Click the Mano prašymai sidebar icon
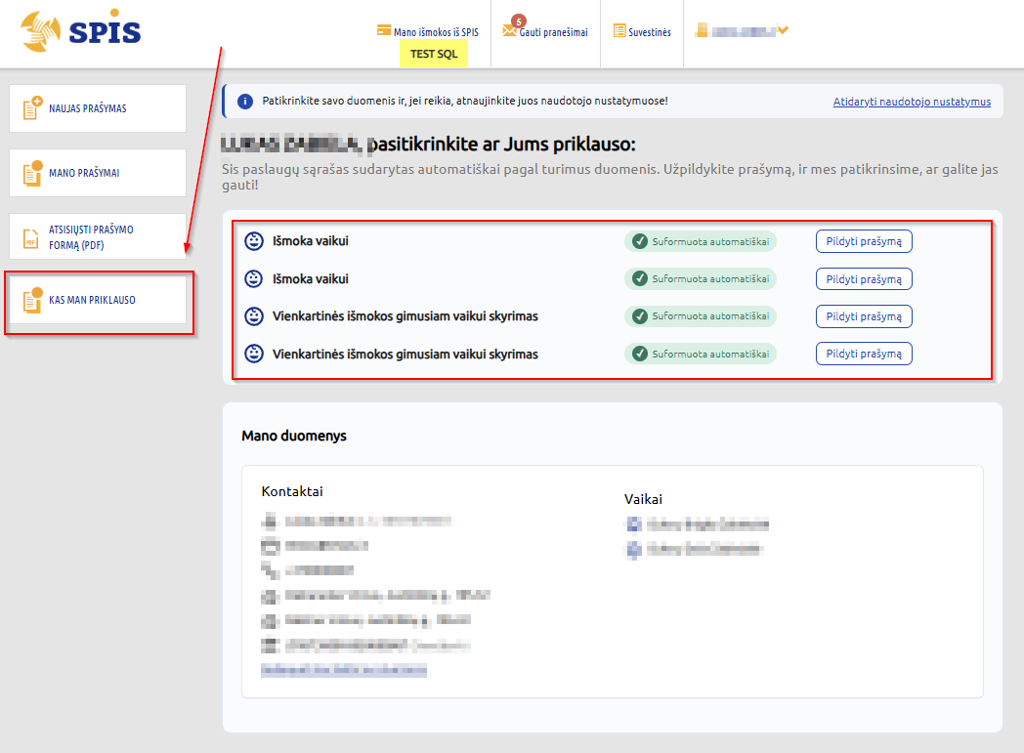 point(32,173)
